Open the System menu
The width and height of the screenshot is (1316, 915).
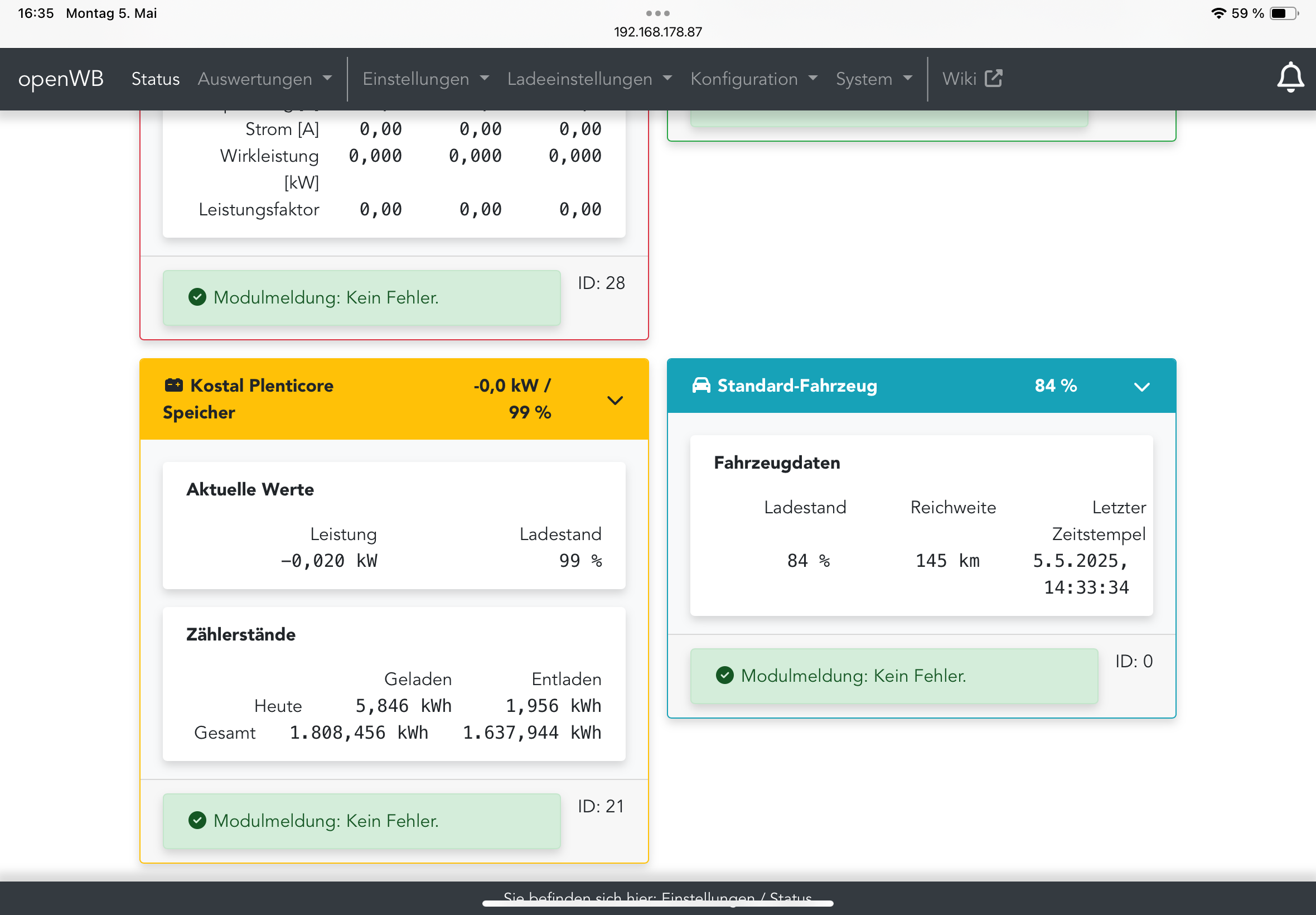[x=873, y=79]
